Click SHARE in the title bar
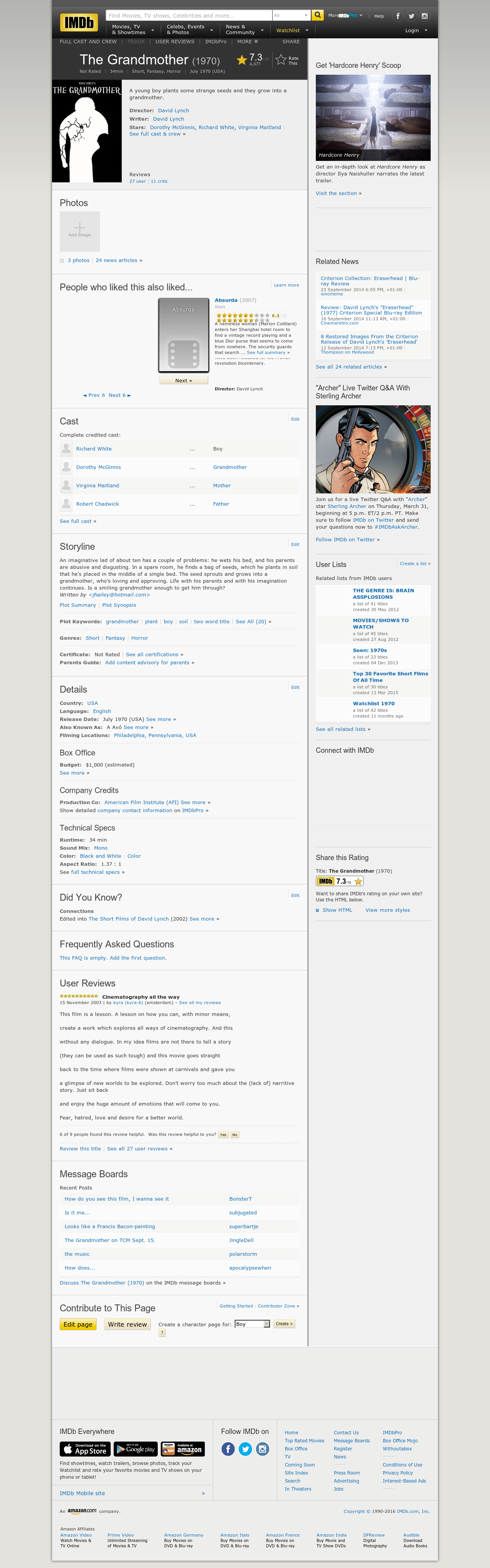This screenshot has height=1568, width=490. (x=291, y=42)
